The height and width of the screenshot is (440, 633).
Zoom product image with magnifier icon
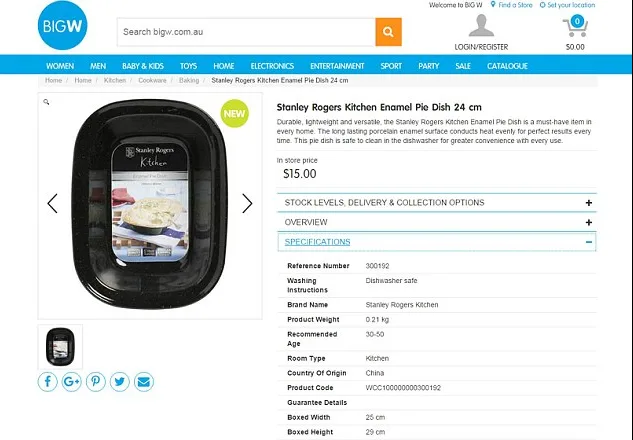(x=46, y=102)
